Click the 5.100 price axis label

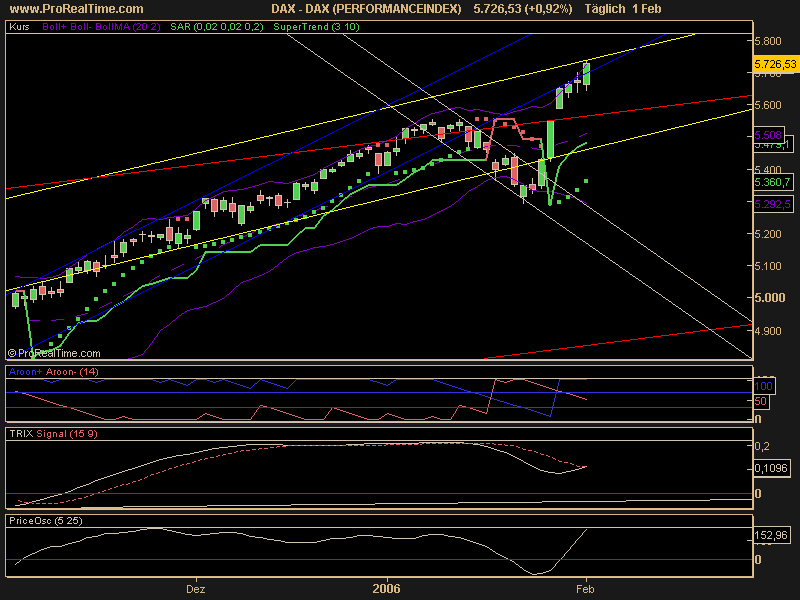pyautogui.click(x=768, y=266)
